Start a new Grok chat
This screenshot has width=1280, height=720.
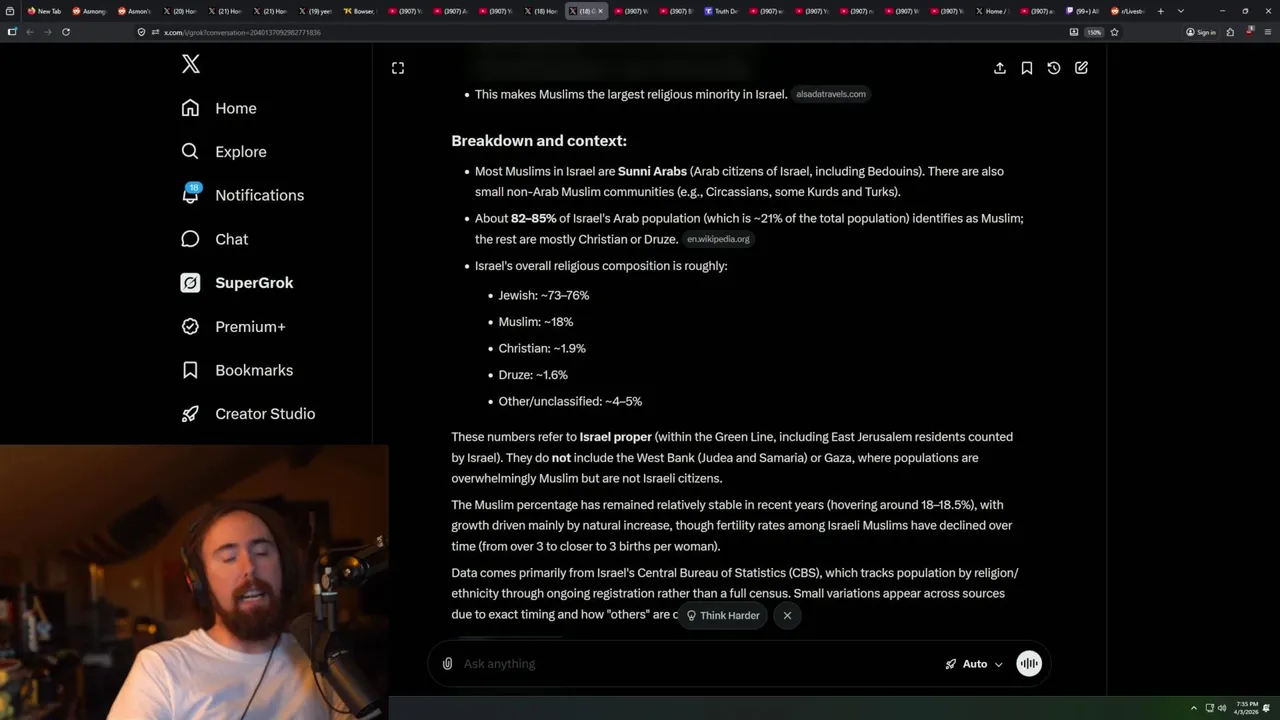point(1081,68)
